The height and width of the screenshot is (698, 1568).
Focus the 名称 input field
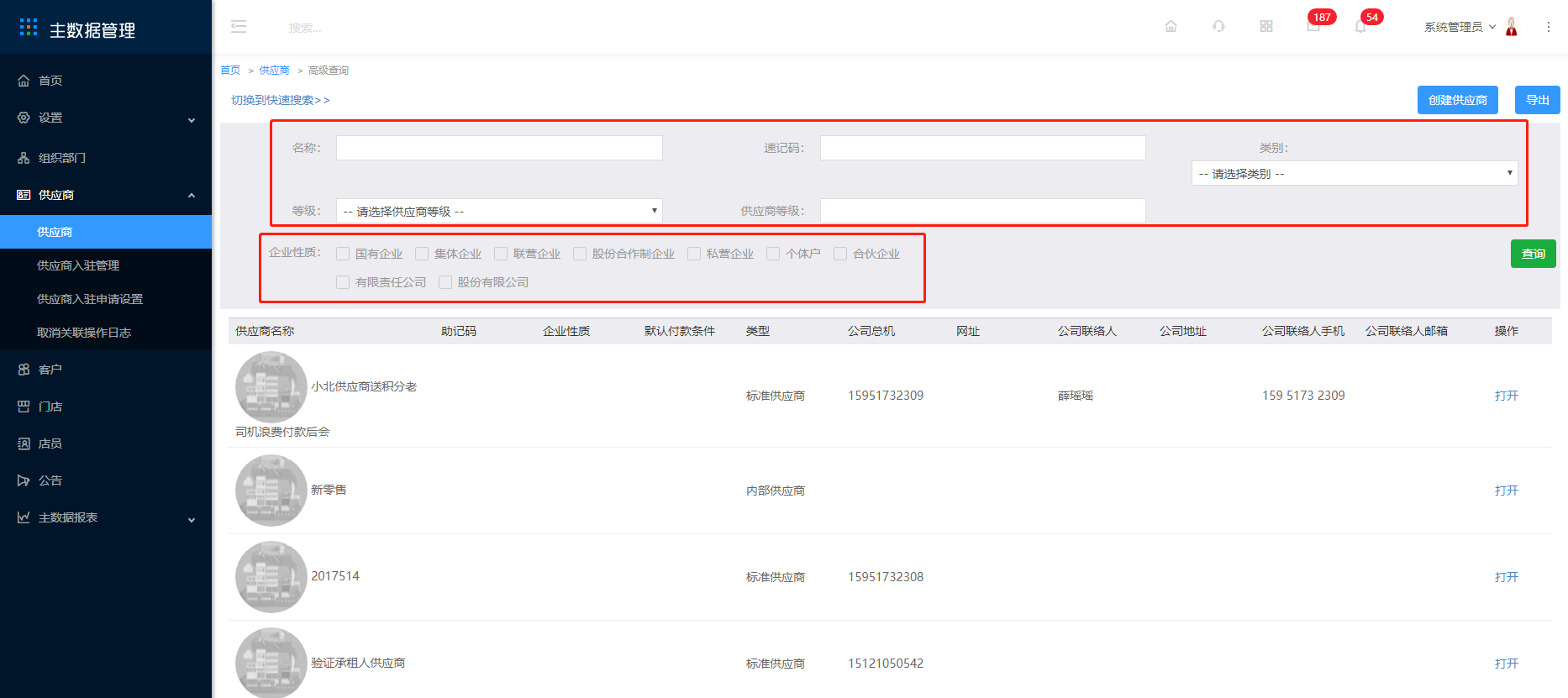(499, 148)
